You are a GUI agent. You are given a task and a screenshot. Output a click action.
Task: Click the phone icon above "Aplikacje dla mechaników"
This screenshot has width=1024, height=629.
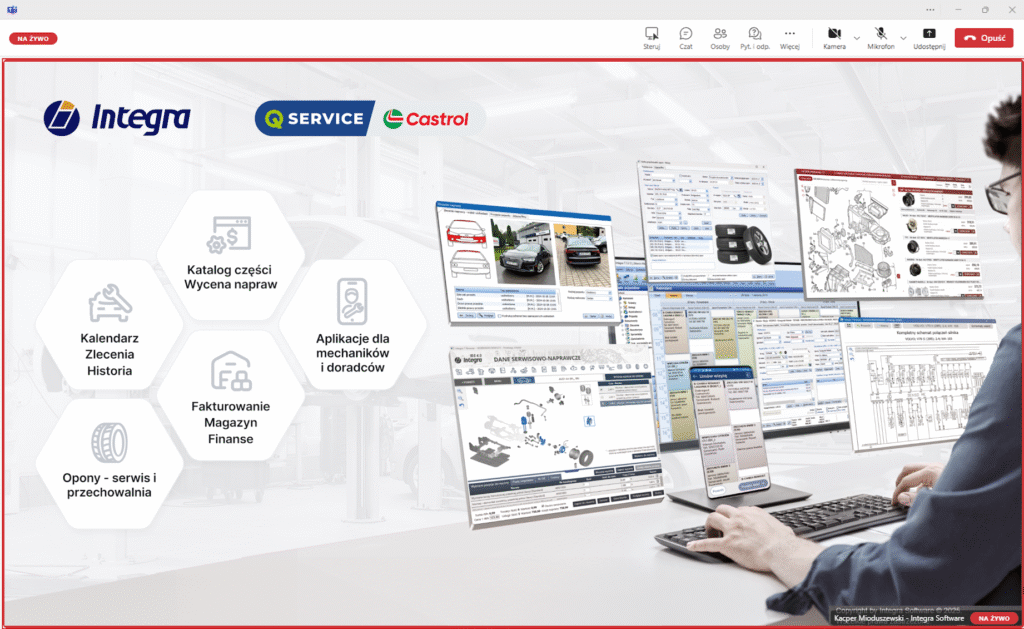(352, 302)
